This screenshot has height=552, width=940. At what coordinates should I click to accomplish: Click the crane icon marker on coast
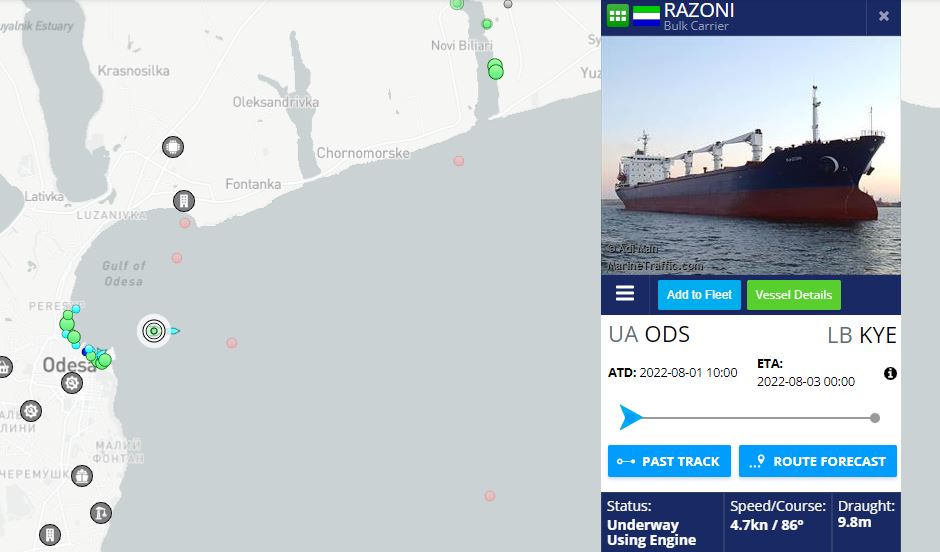[101, 513]
